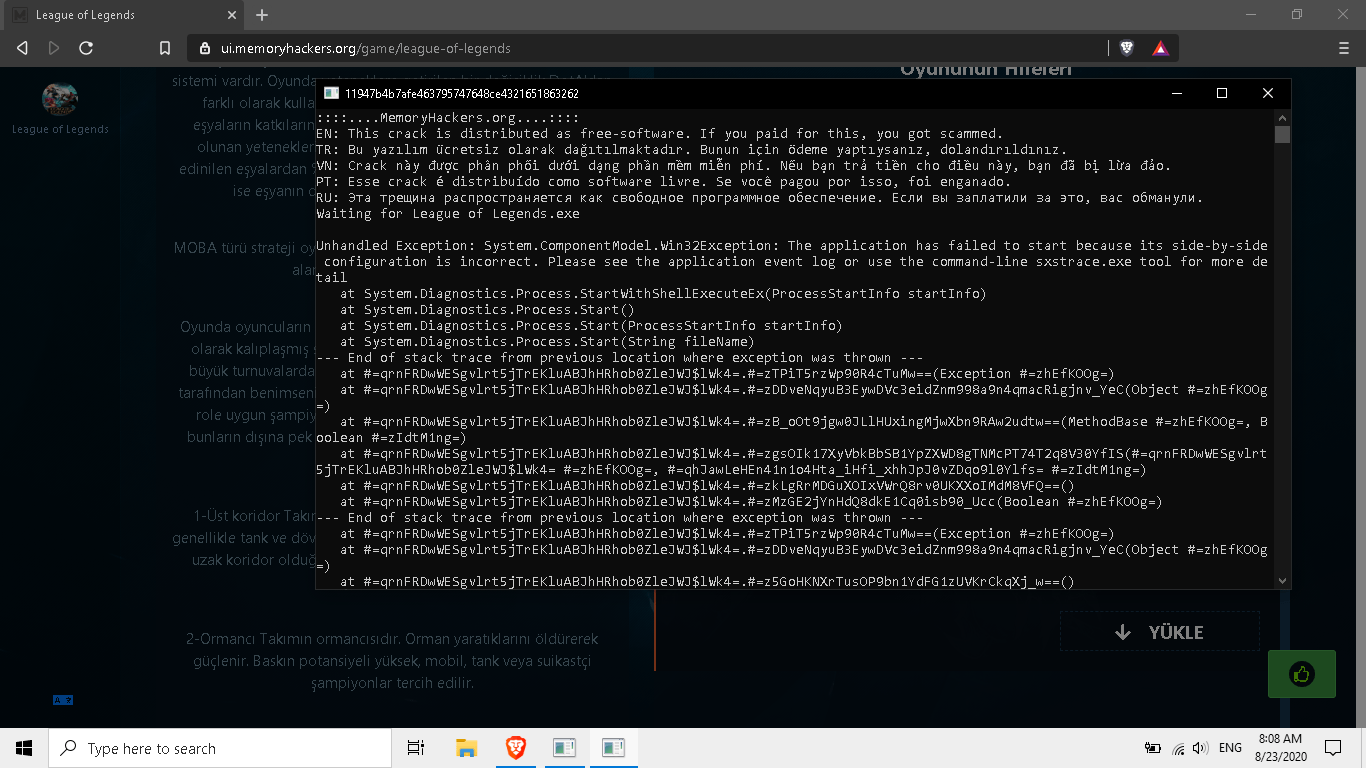Click the YÜKLE download button
Screen dimensions: 1366x768
tap(1160, 632)
